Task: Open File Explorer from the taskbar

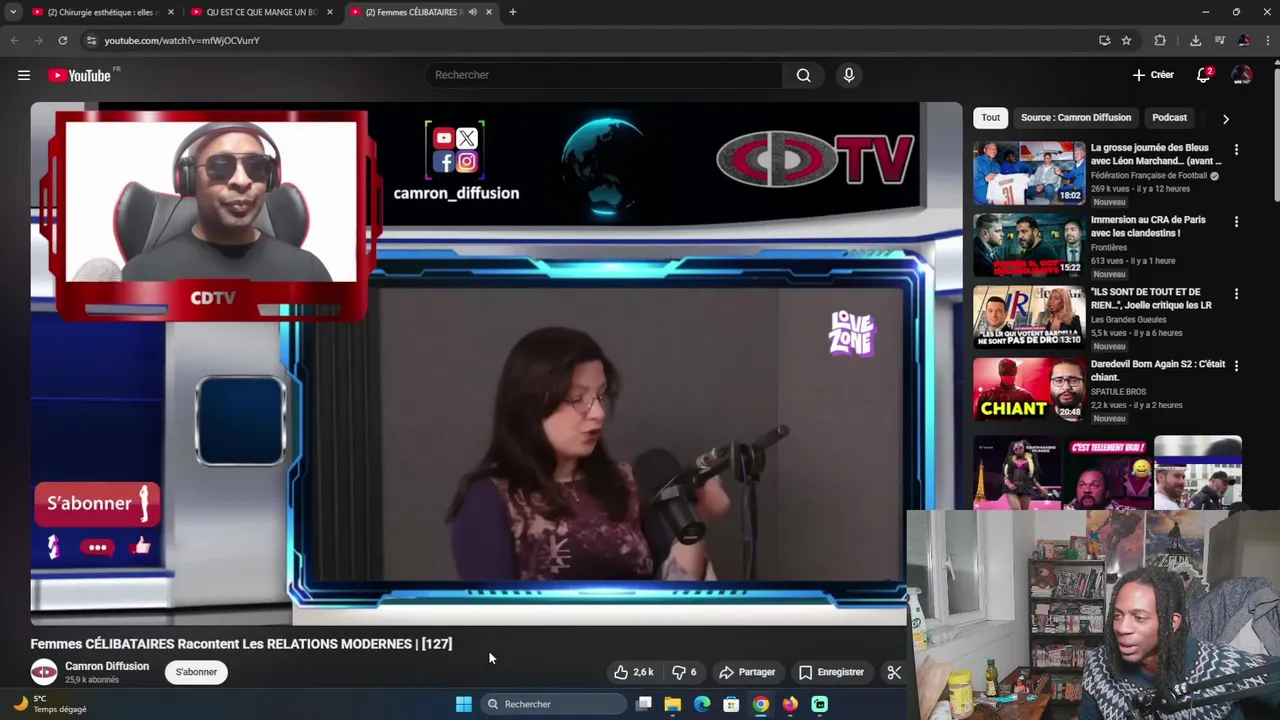Action: click(x=673, y=704)
